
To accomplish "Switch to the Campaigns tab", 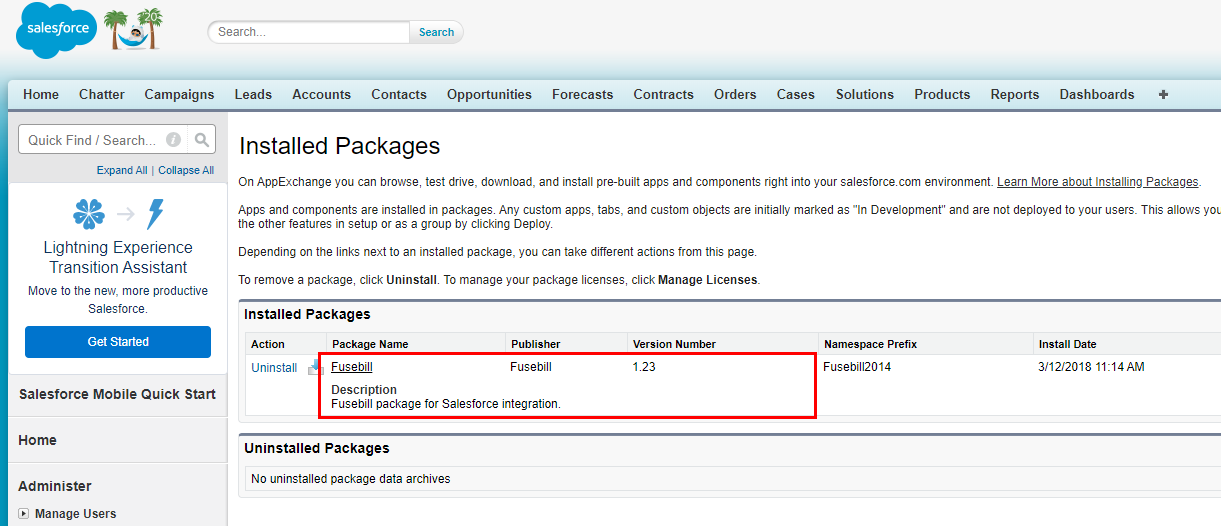I will coord(179,94).
